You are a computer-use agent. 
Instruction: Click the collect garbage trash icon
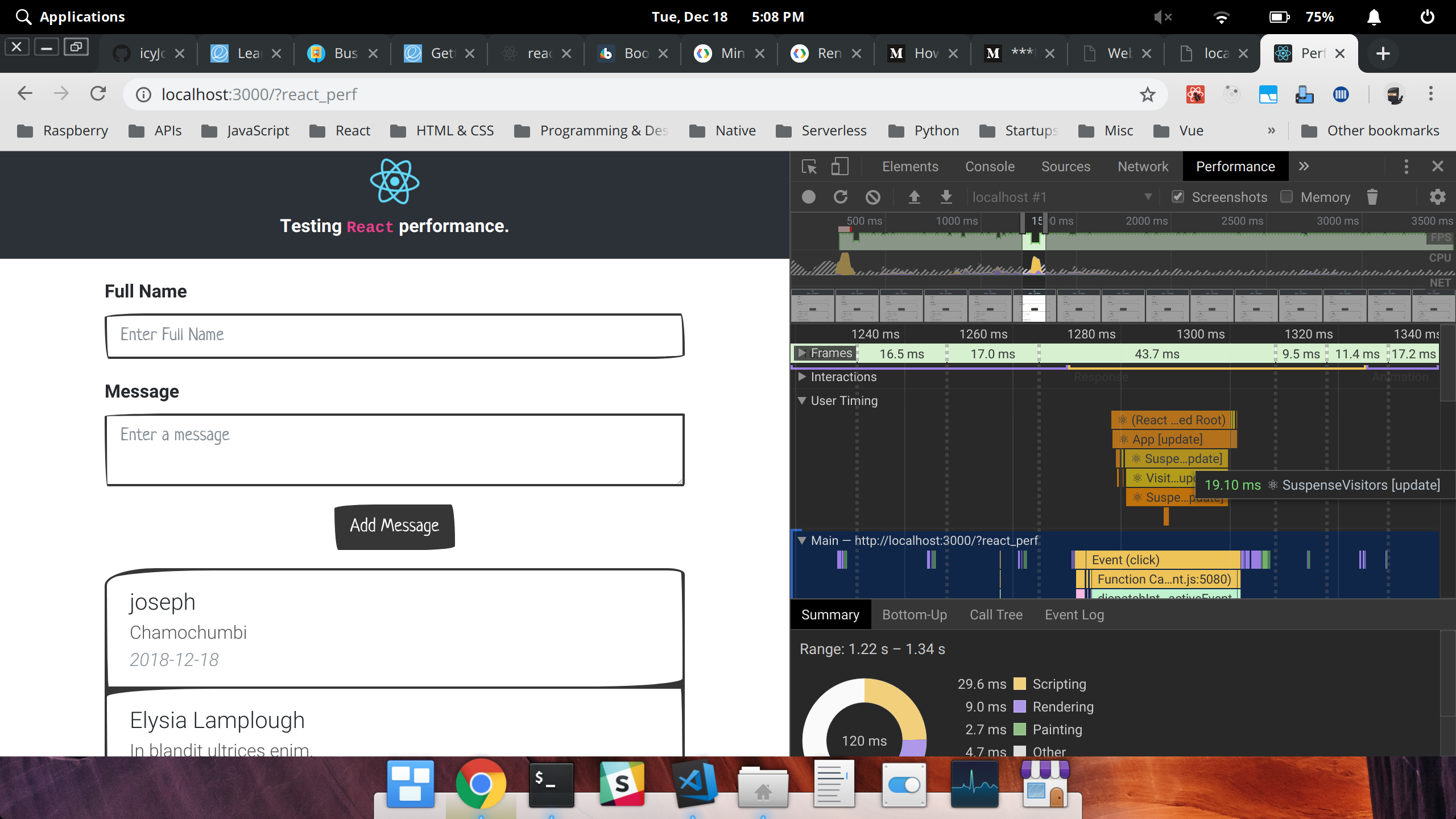[1372, 197]
